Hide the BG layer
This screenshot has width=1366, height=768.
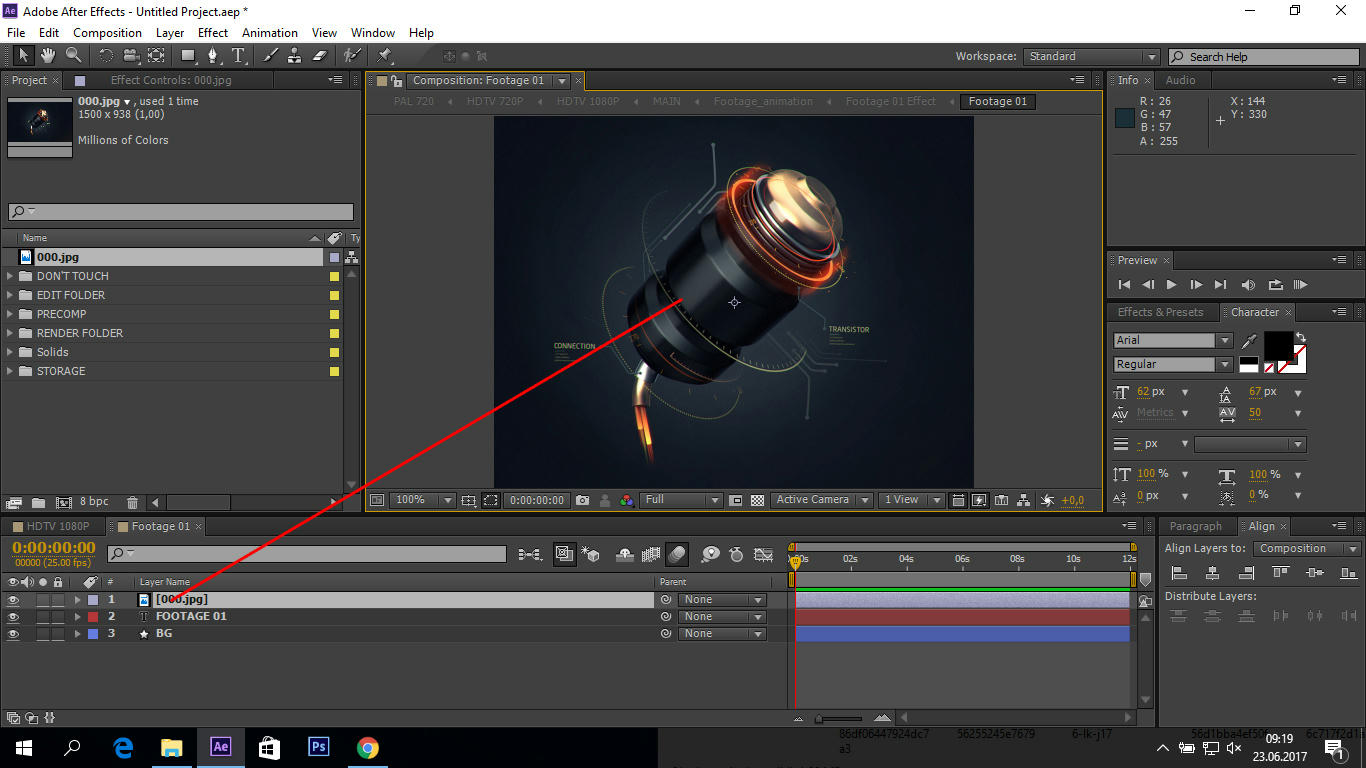(13, 634)
